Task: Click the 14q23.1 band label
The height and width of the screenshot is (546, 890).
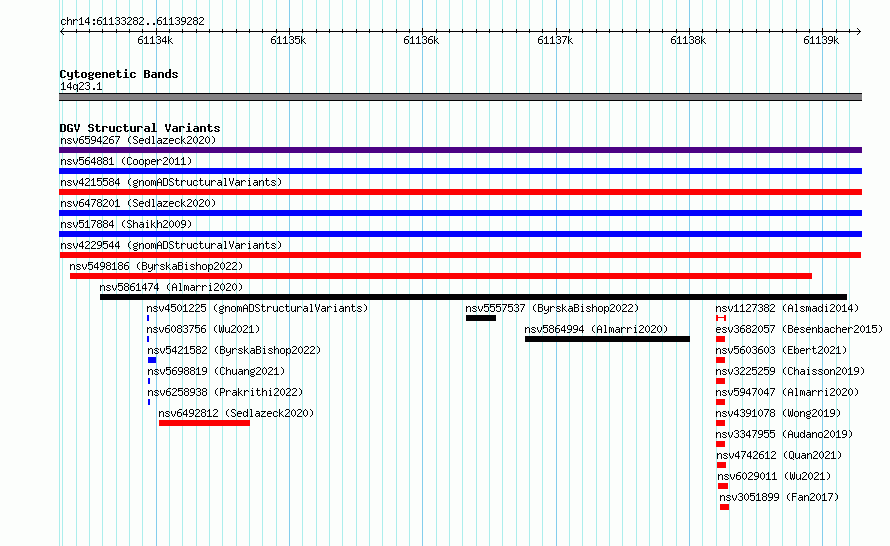Action: (x=81, y=86)
